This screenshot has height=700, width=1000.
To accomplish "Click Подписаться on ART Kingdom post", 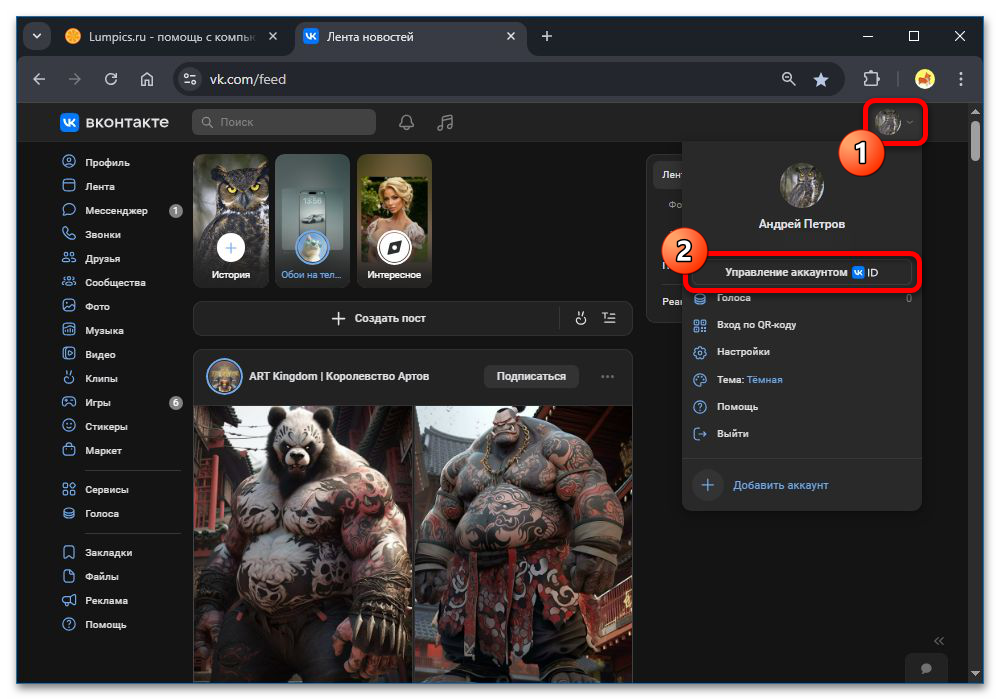I will (531, 376).
